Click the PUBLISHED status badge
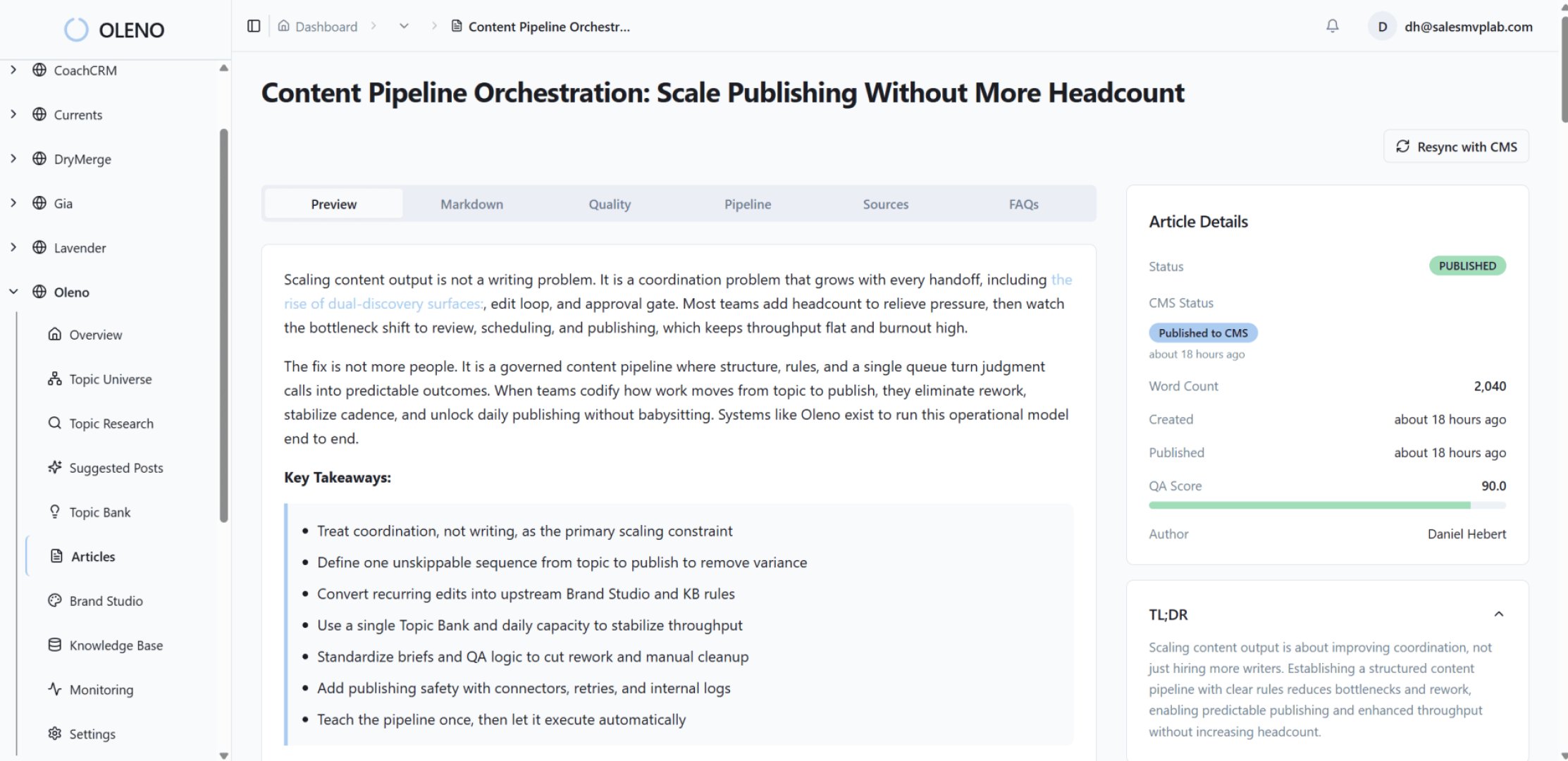Viewport: 1568px width, 761px height. 1467,266
